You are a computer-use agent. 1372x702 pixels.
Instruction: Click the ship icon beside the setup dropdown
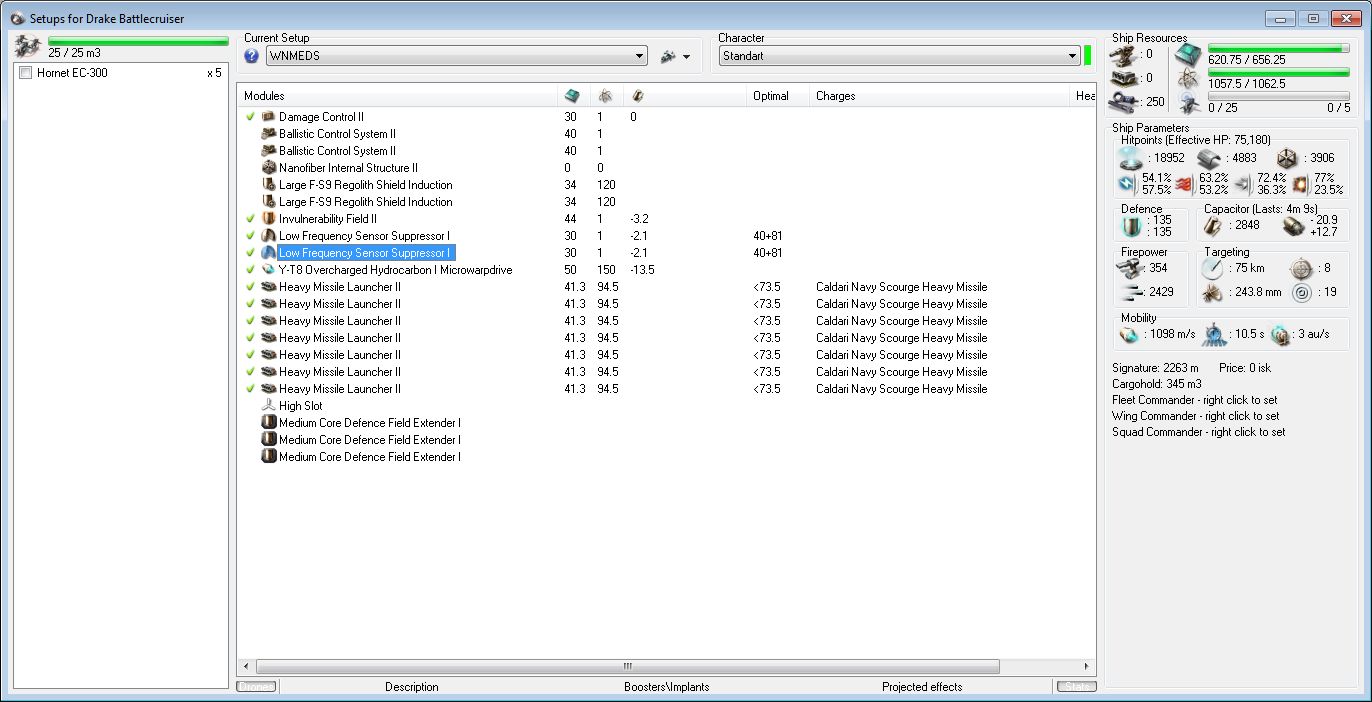(x=668, y=57)
